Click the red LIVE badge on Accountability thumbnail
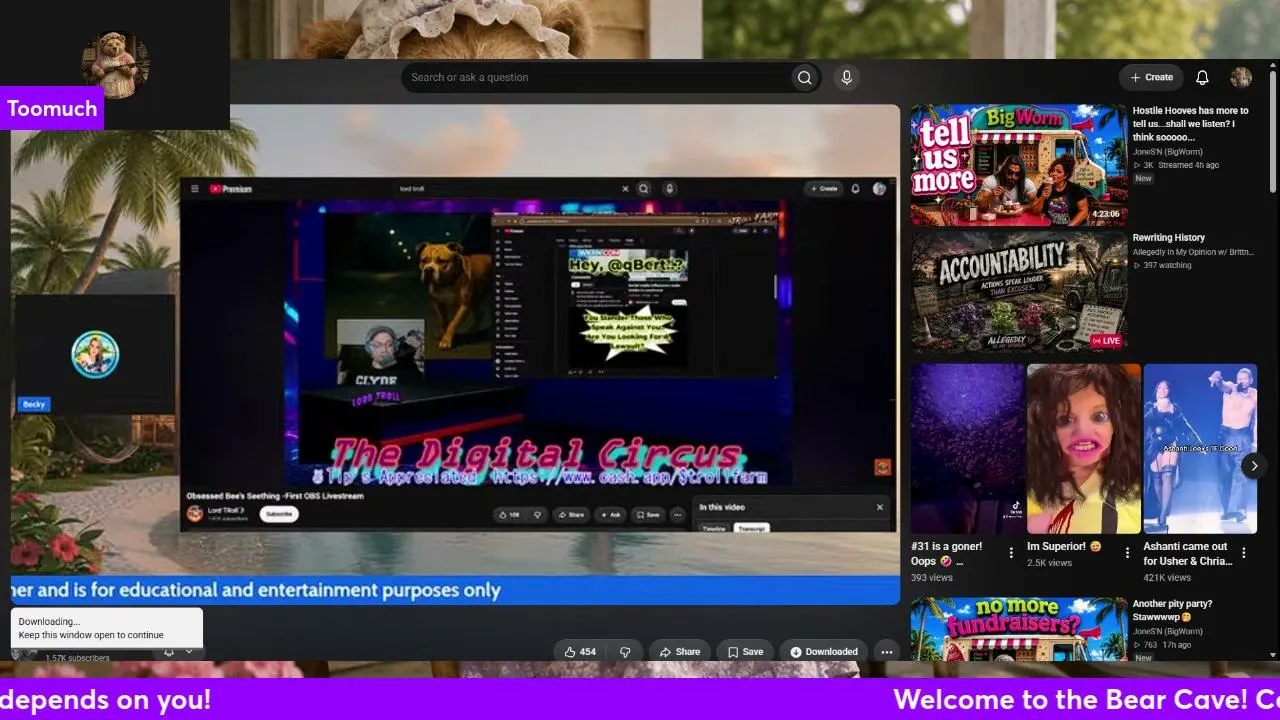The width and height of the screenshot is (1280, 720). [x=1105, y=341]
